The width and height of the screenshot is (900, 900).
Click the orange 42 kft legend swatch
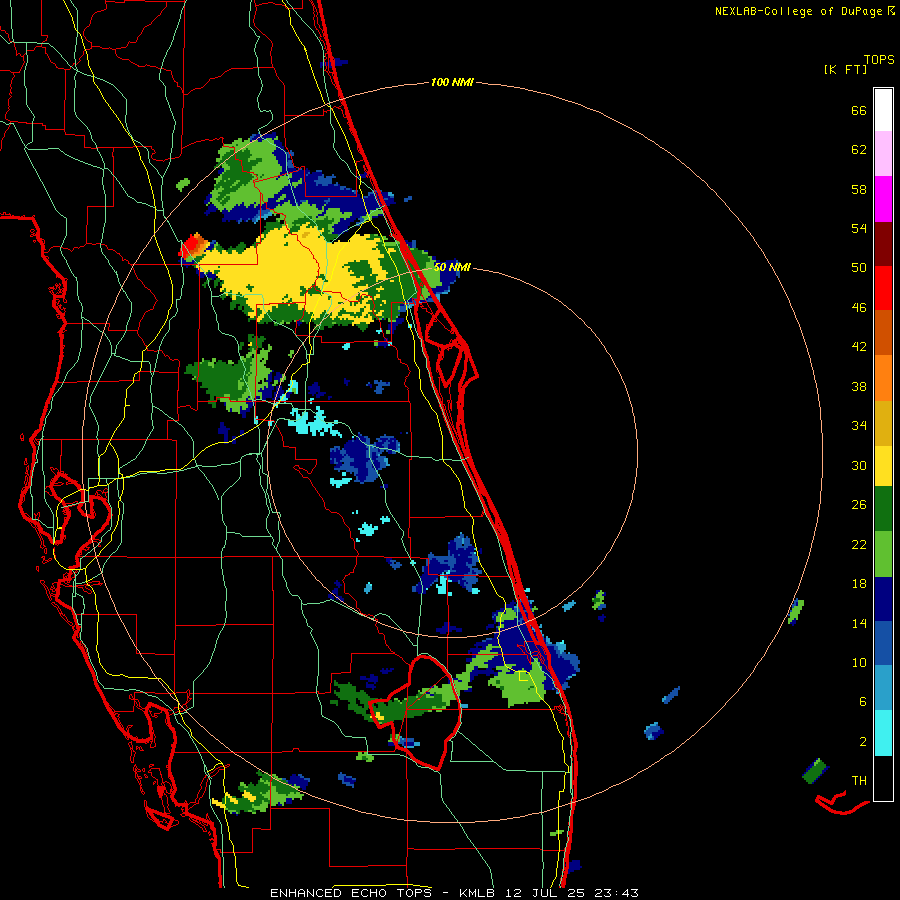click(x=883, y=378)
